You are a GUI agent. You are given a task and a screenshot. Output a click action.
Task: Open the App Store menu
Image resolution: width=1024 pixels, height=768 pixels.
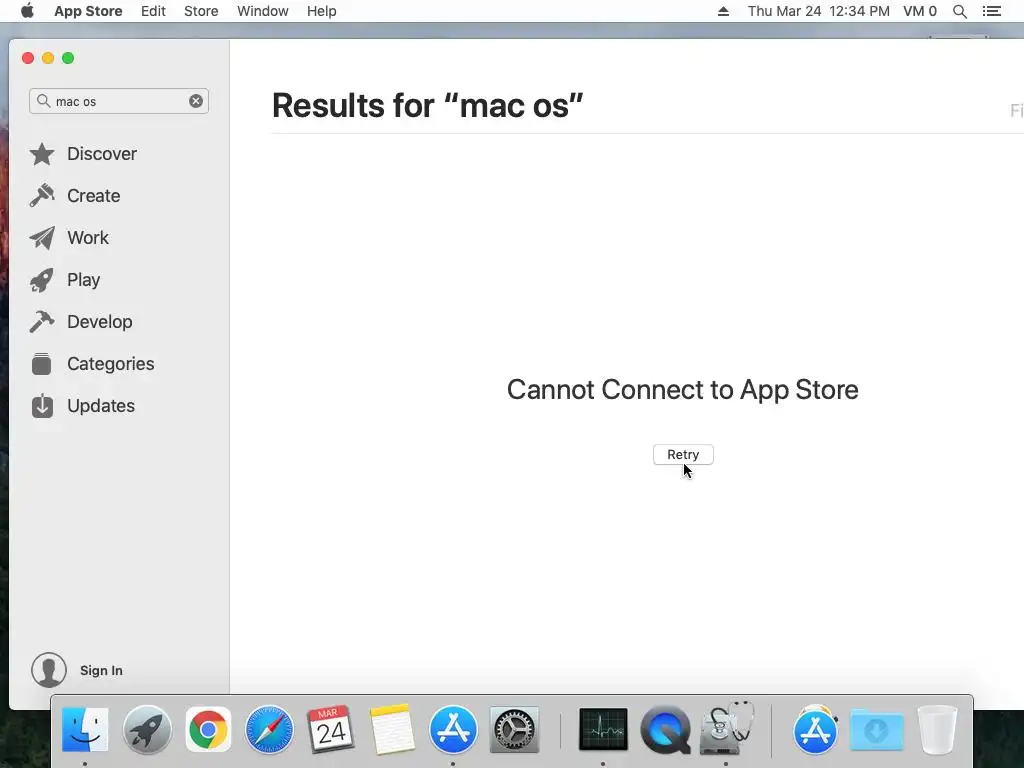tap(88, 11)
